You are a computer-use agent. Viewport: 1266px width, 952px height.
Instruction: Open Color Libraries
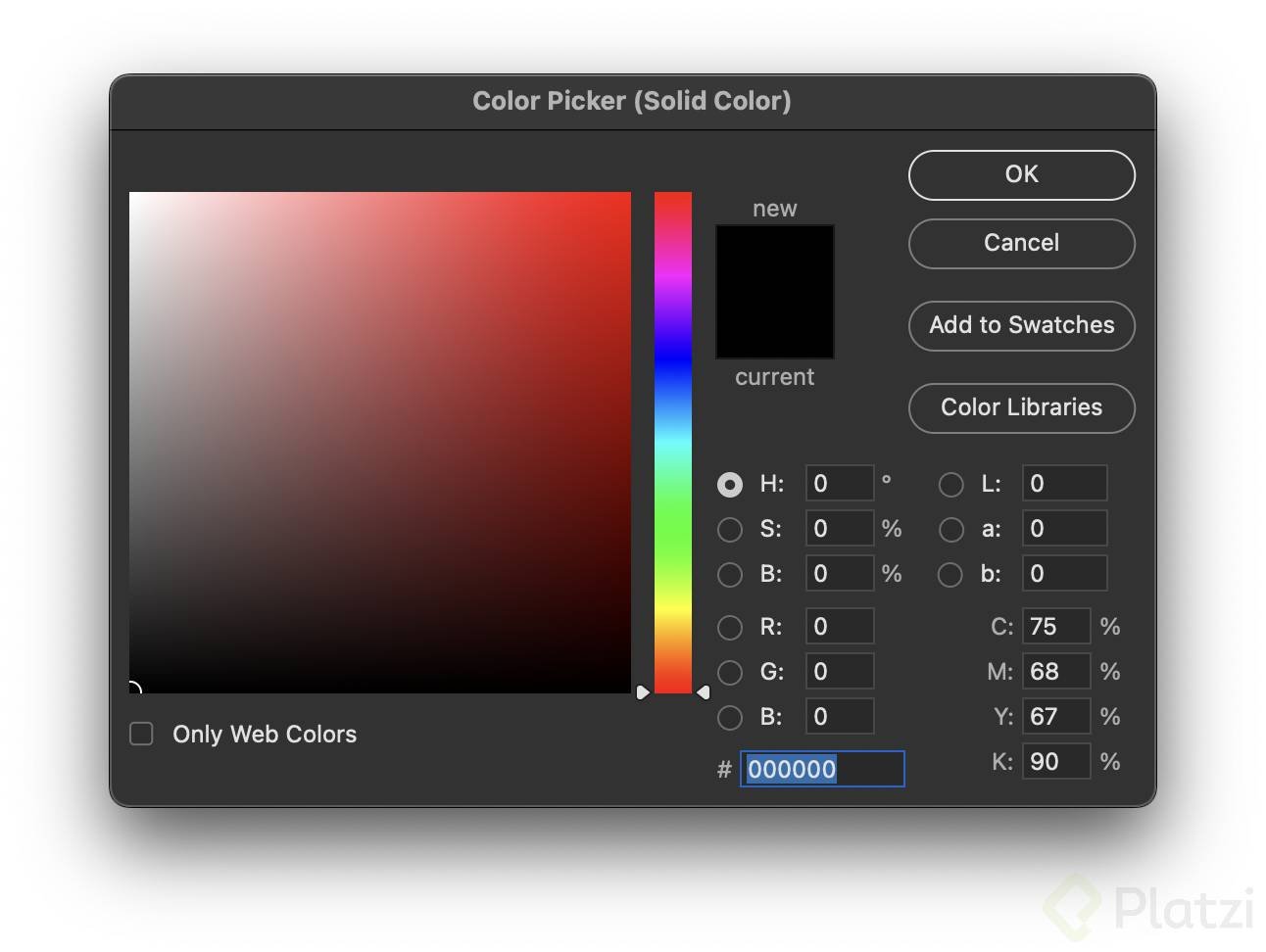(1021, 408)
